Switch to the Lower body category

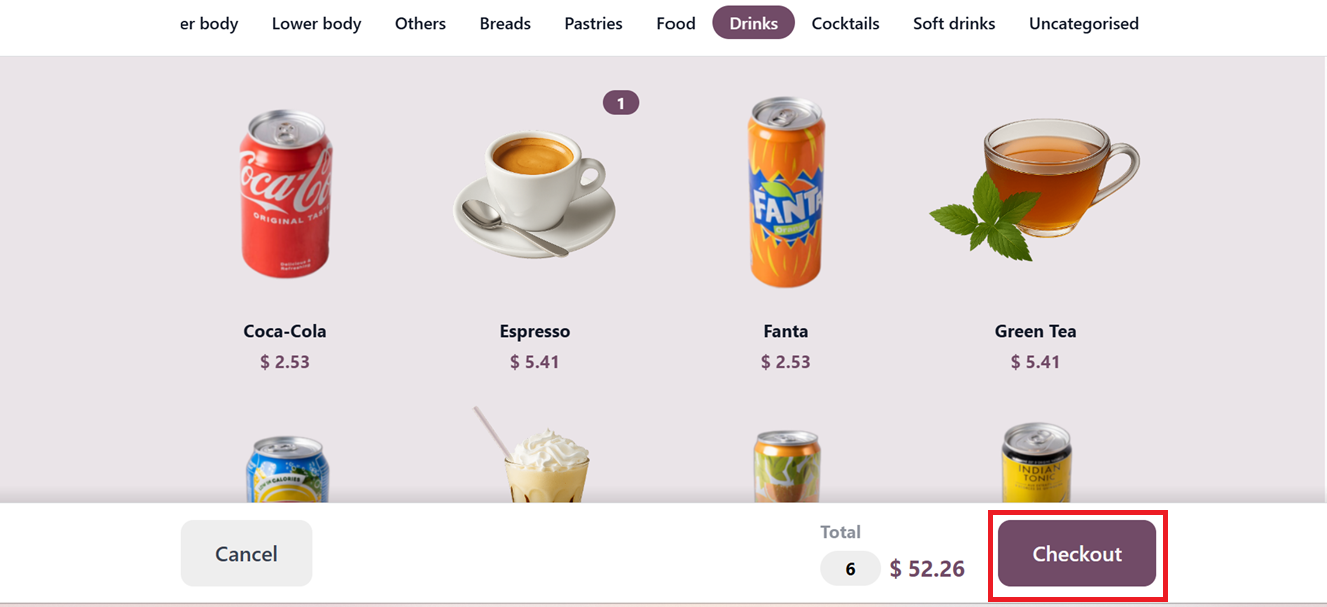click(316, 23)
